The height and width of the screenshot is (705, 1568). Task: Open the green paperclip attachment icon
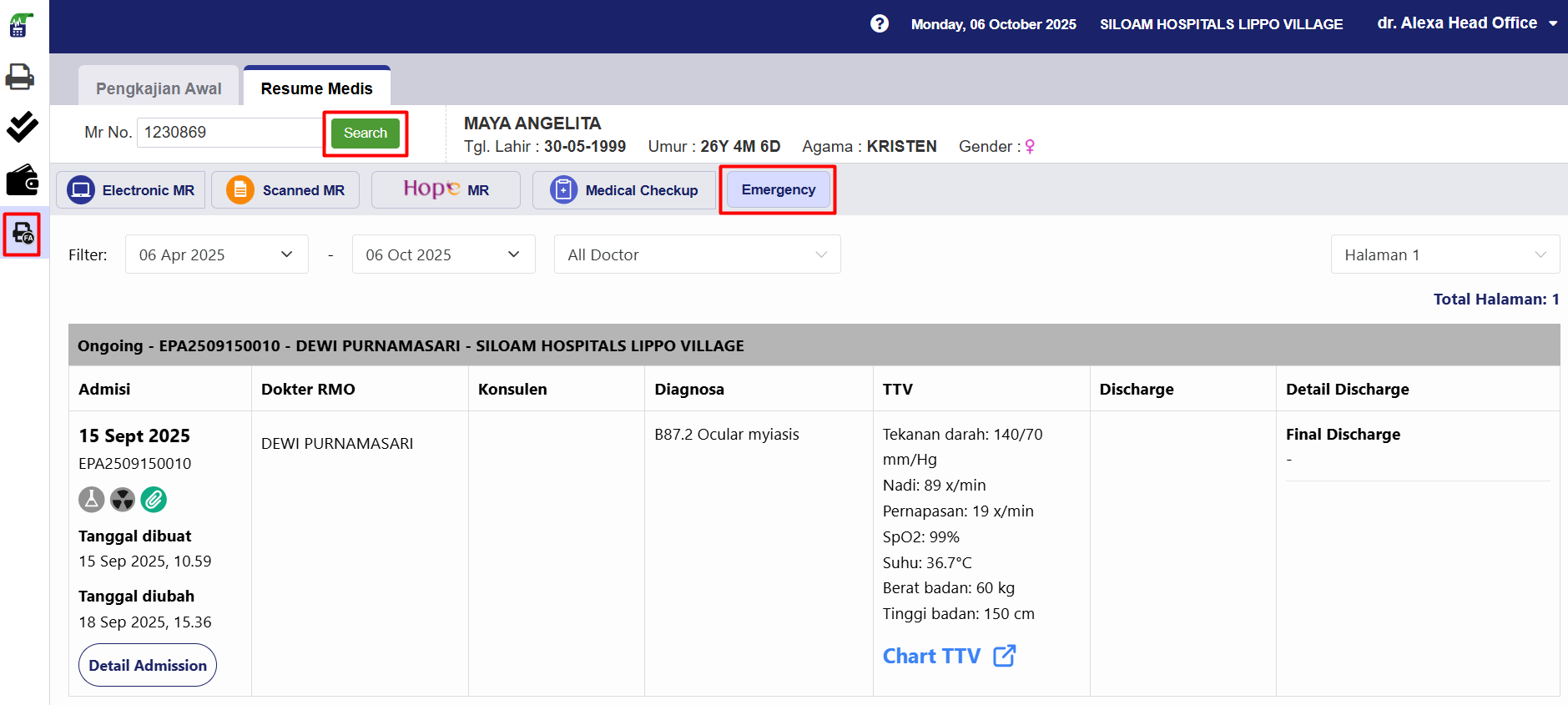pyautogui.click(x=154, y=500)
